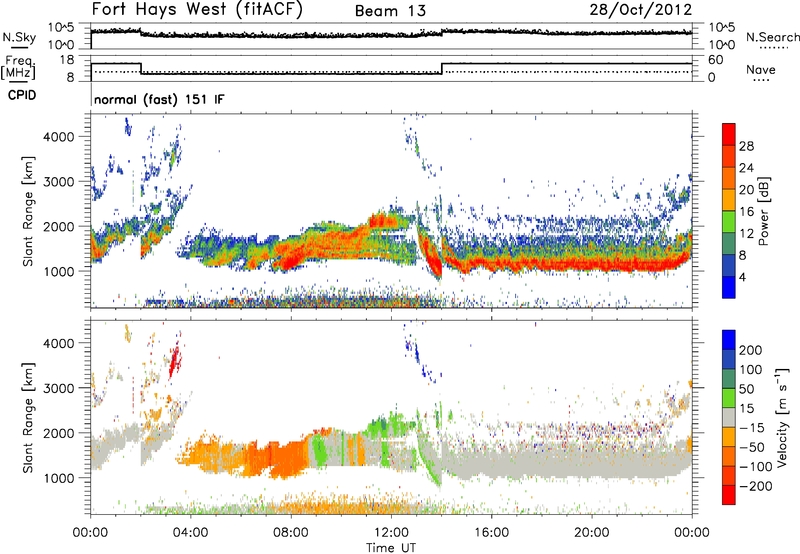Click the dark blue Power colorbar bottom swatch
800x554 pixels.
[729, 287]
